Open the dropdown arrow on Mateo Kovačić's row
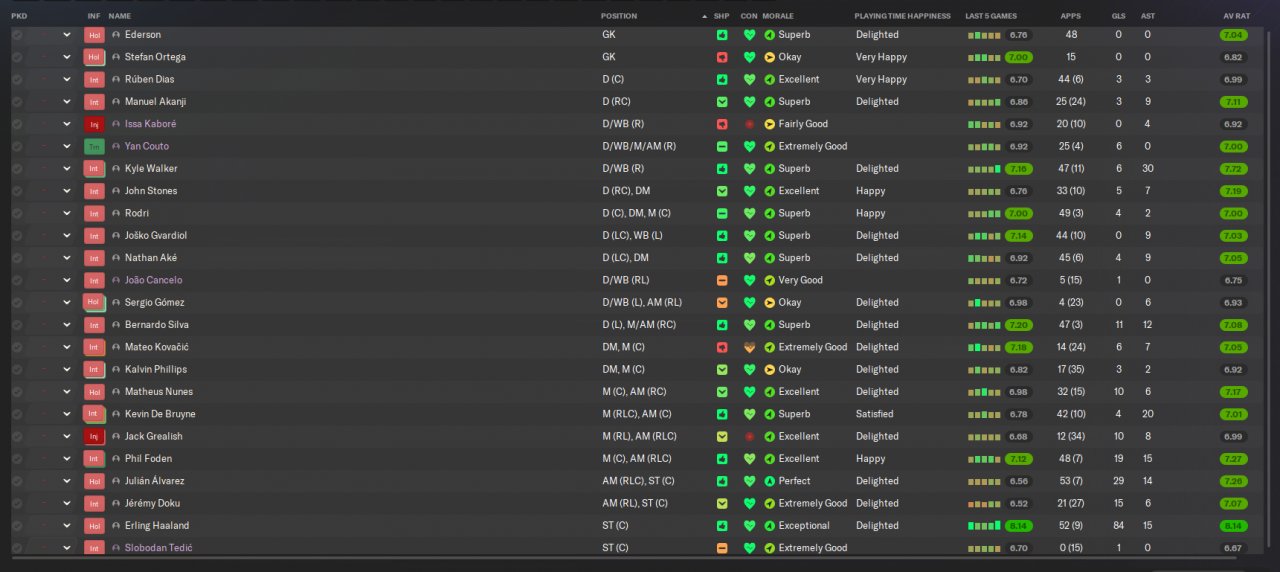Image resolution: width=1280 pixels, height=572 pixels. [67, 347]
